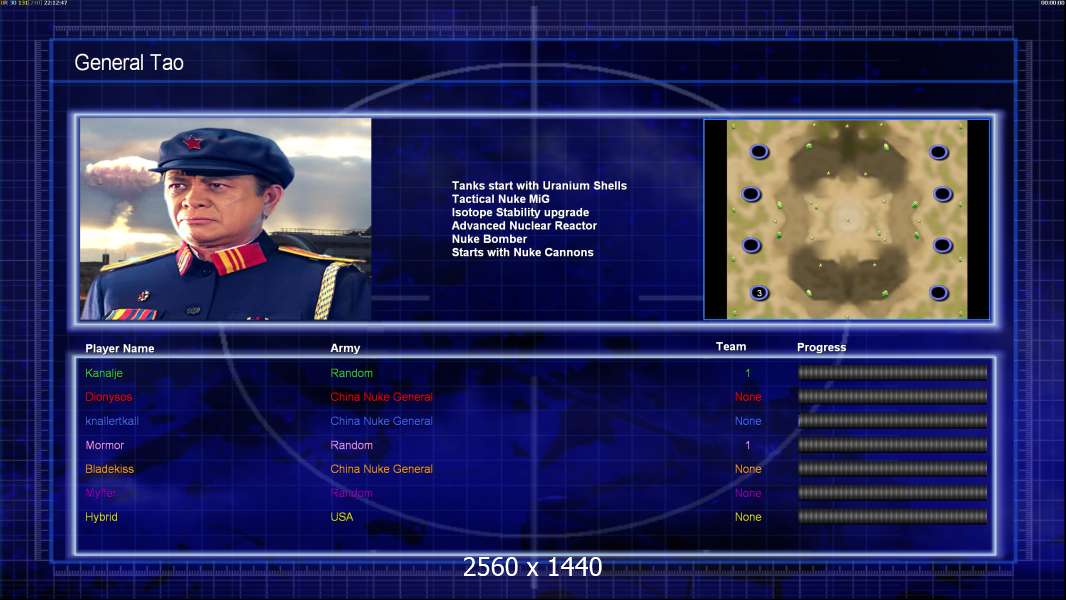Click Myffer's 'Random' army entry

[x=351, y=493]
